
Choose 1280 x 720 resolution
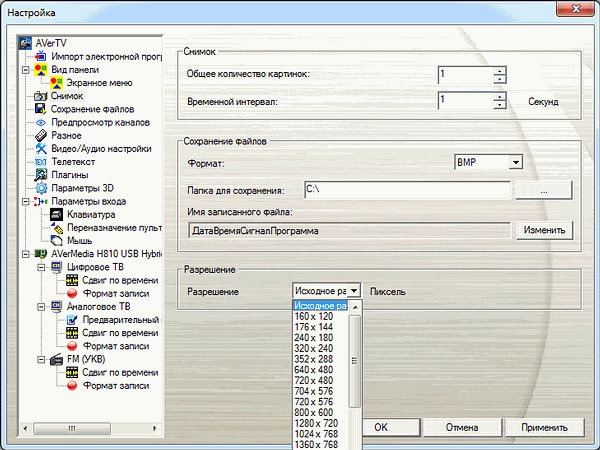pyautogui.click(x=321, y=424)
